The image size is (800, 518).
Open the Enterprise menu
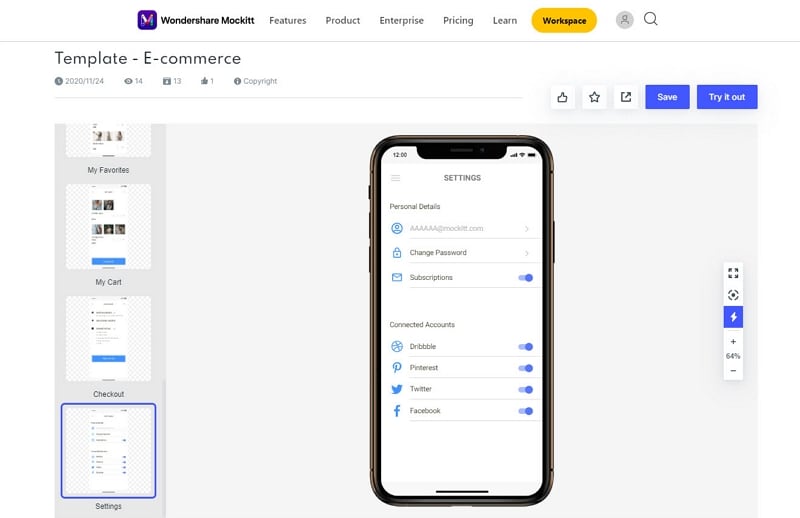[402, 20]
